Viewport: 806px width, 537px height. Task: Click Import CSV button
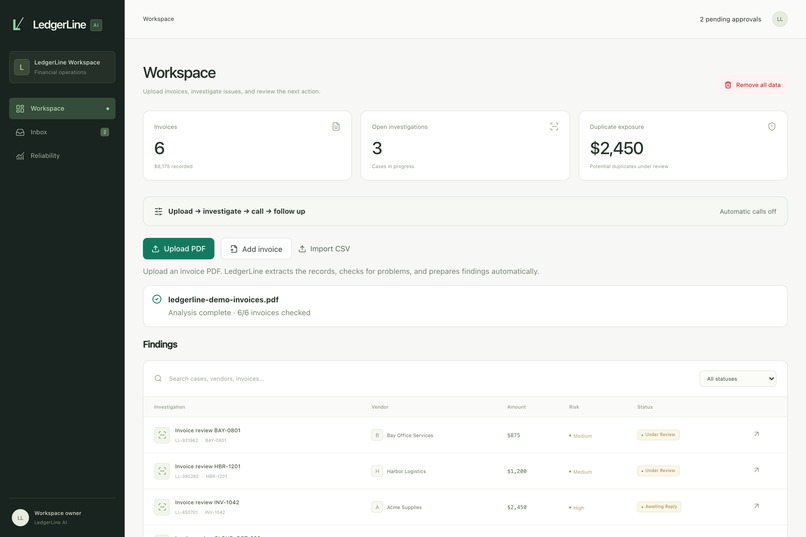point(324,249)
